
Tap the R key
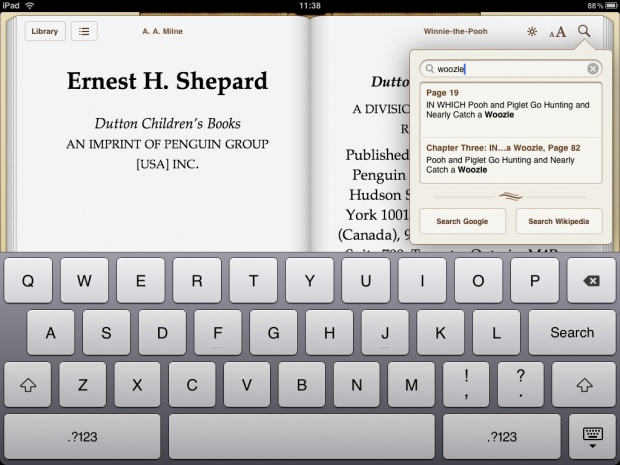(x=197, y=280)
